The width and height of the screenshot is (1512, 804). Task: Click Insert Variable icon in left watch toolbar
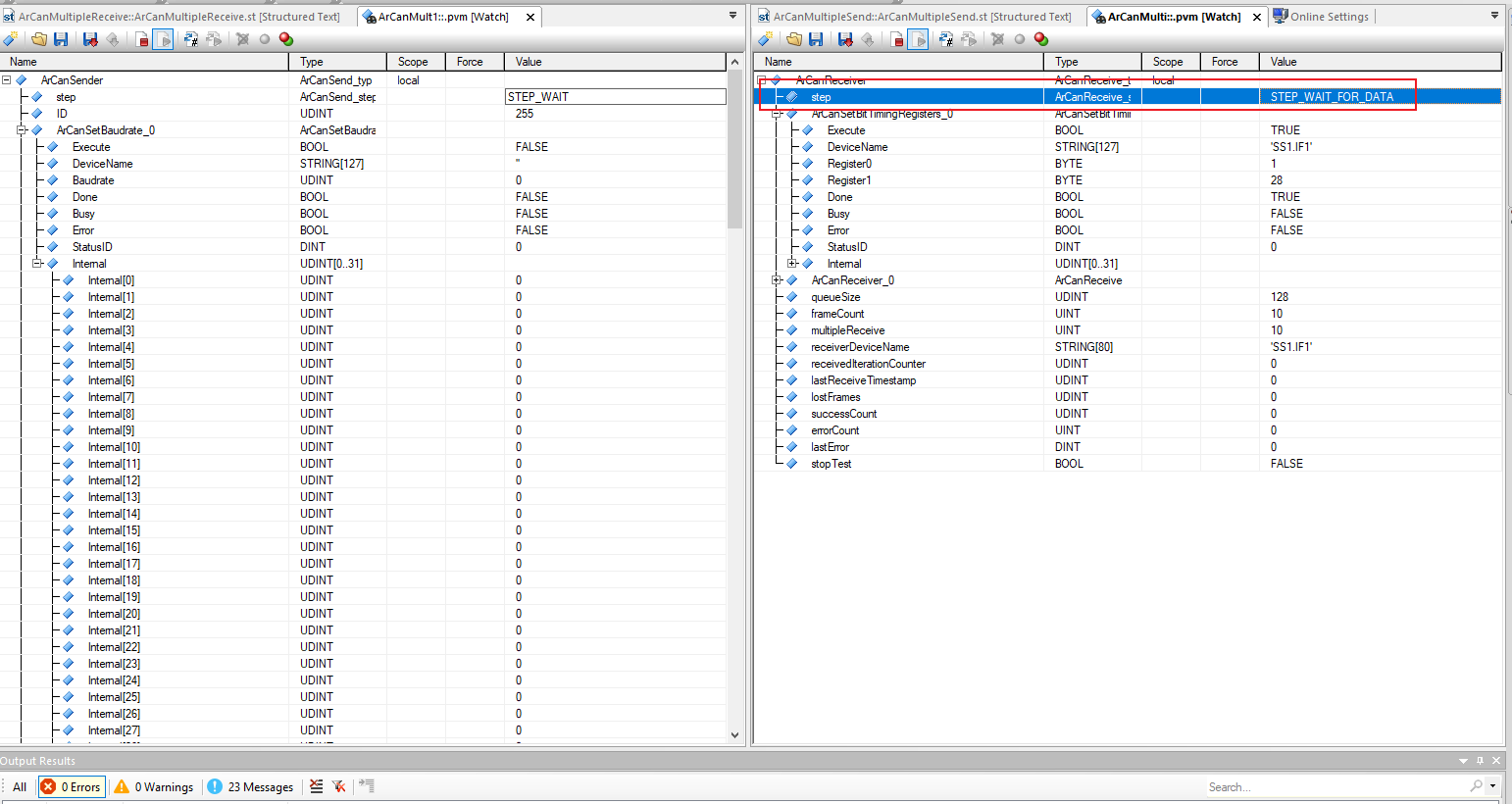click(11, 39)
